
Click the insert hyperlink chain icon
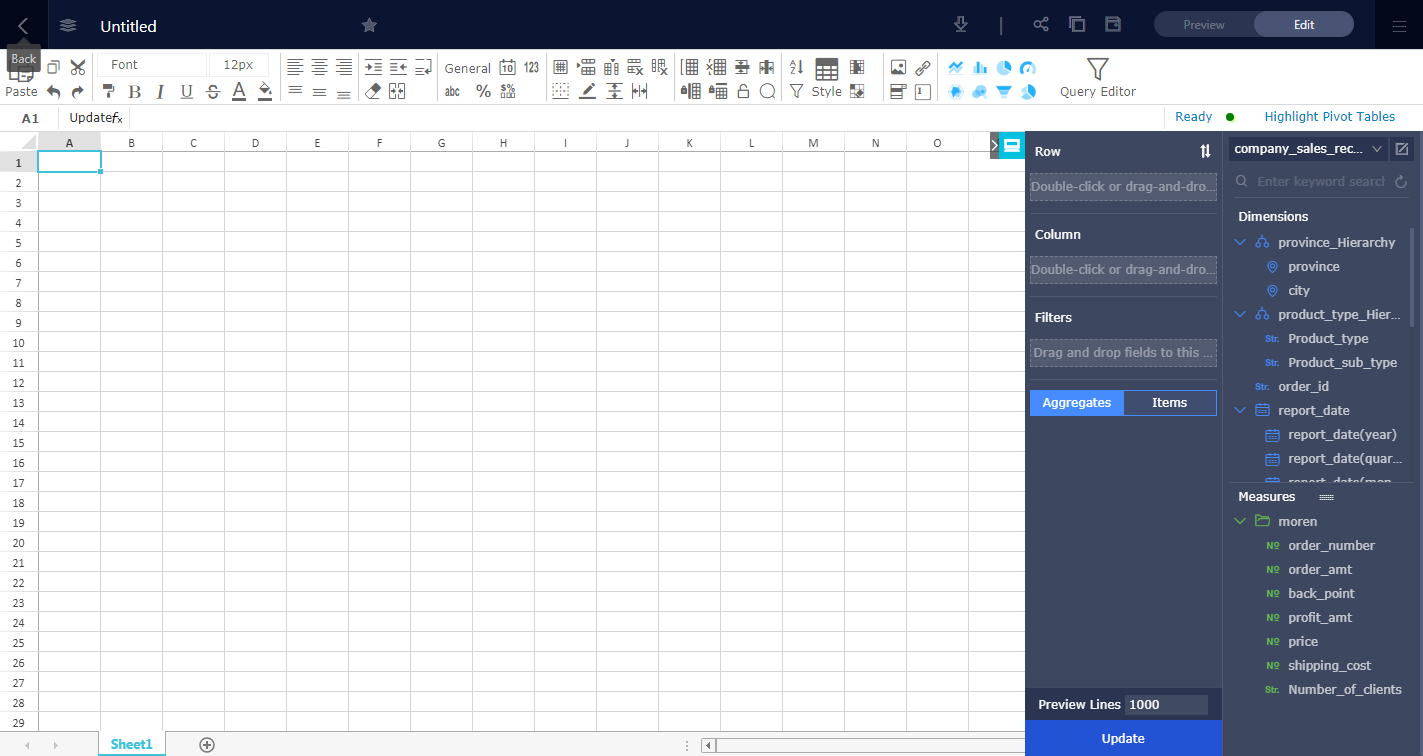tap(922, 68)
